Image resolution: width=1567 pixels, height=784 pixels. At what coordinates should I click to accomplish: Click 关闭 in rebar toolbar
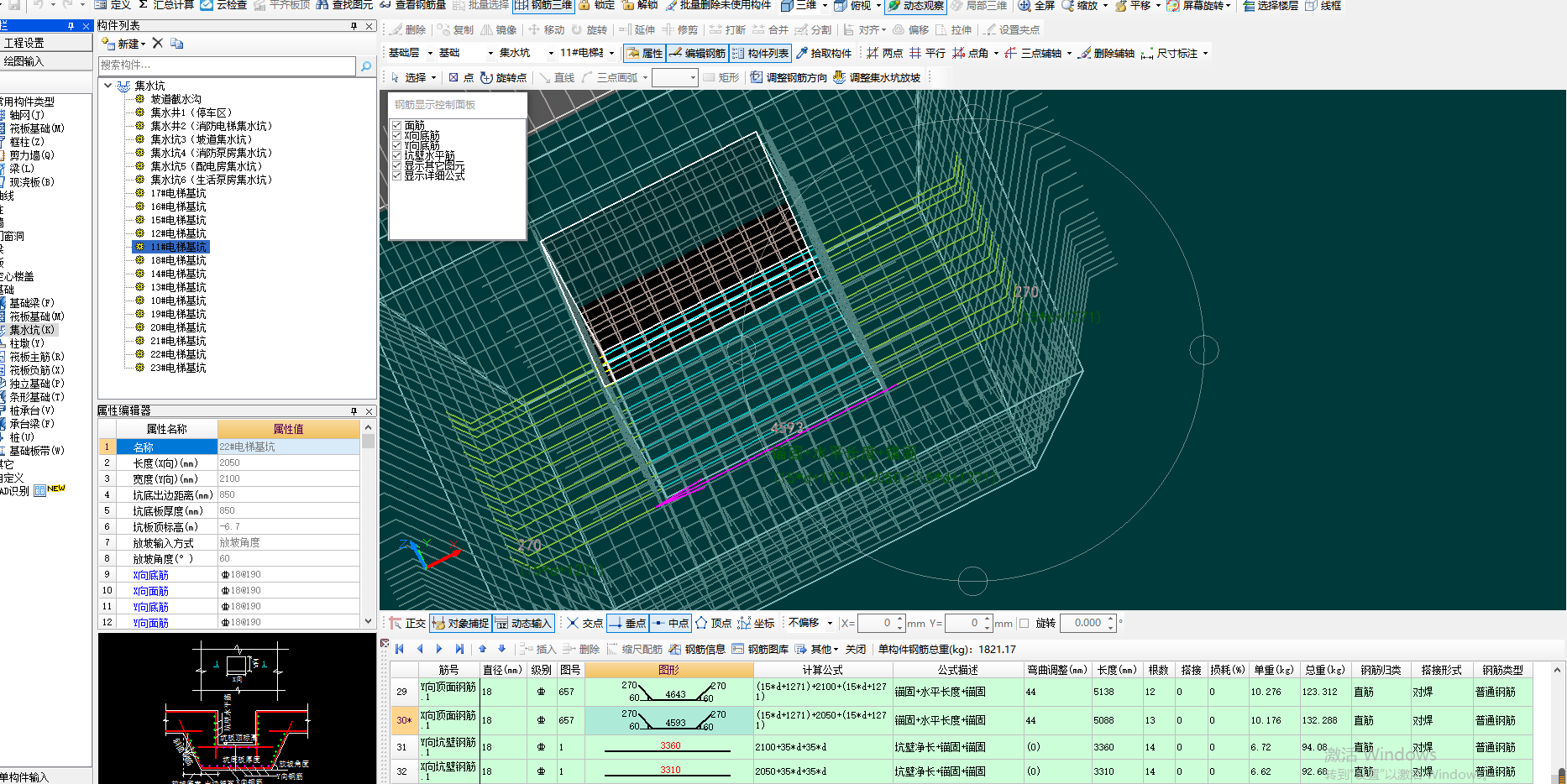(x=855, y=649)
